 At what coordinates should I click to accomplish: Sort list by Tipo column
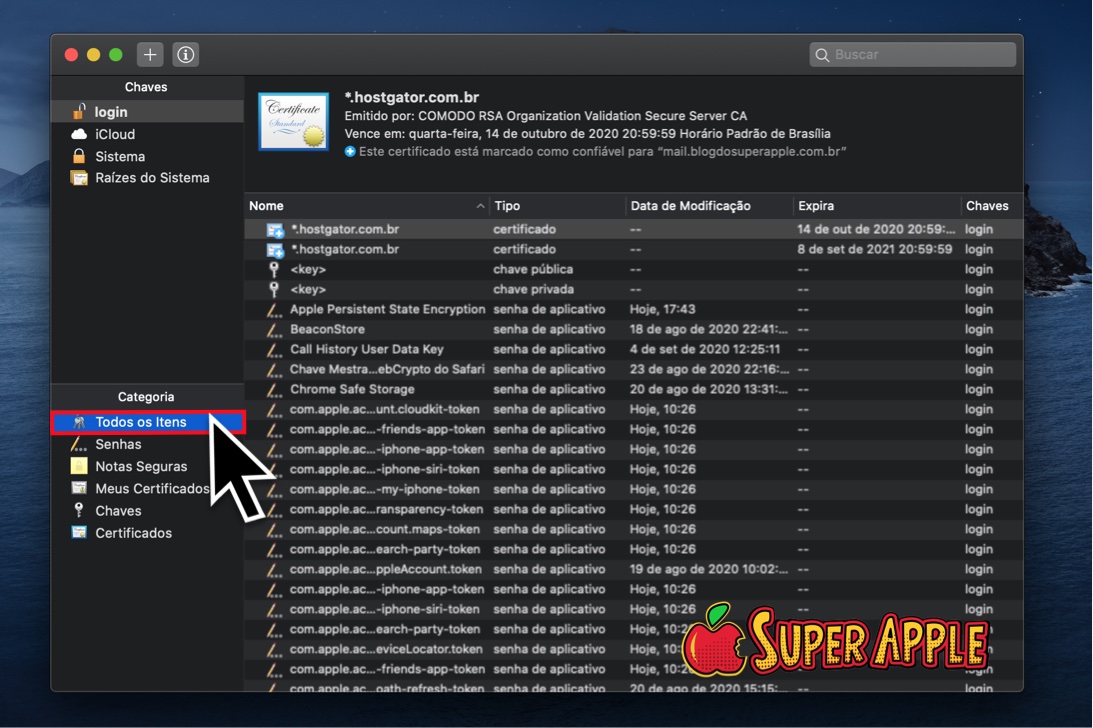(507, 206)
